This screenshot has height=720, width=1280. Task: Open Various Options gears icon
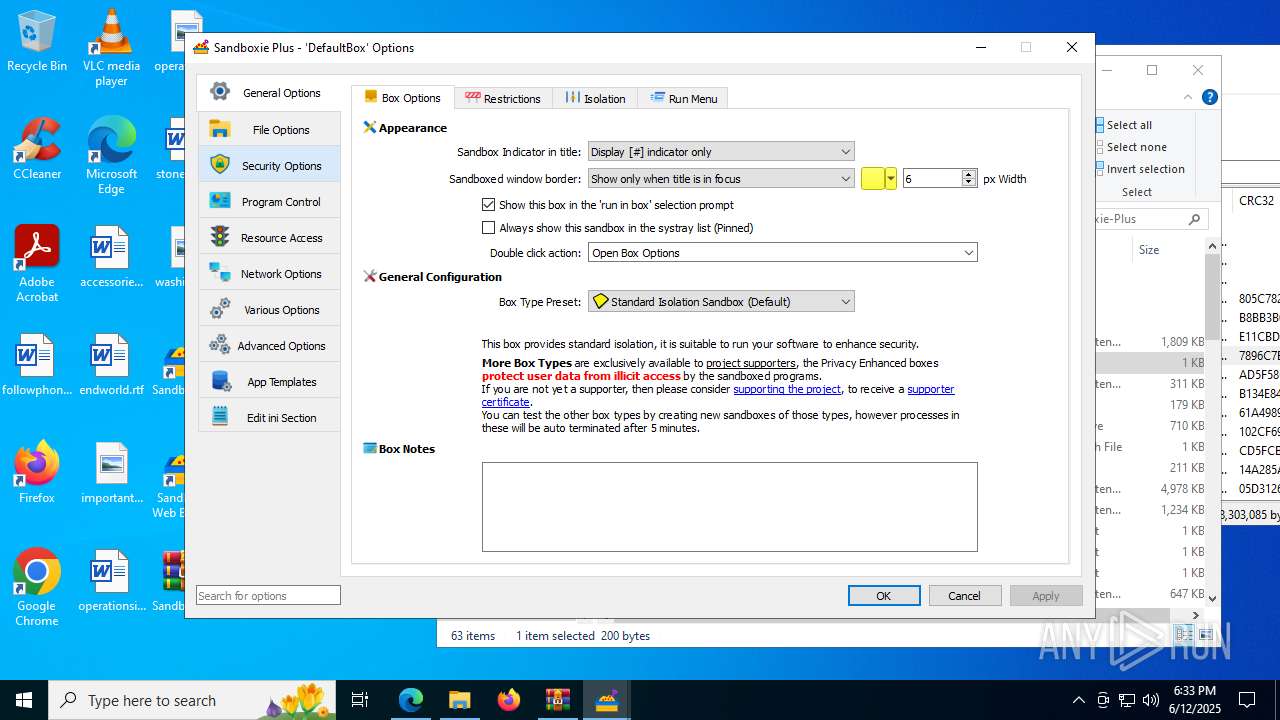click(x=220, y=309)
